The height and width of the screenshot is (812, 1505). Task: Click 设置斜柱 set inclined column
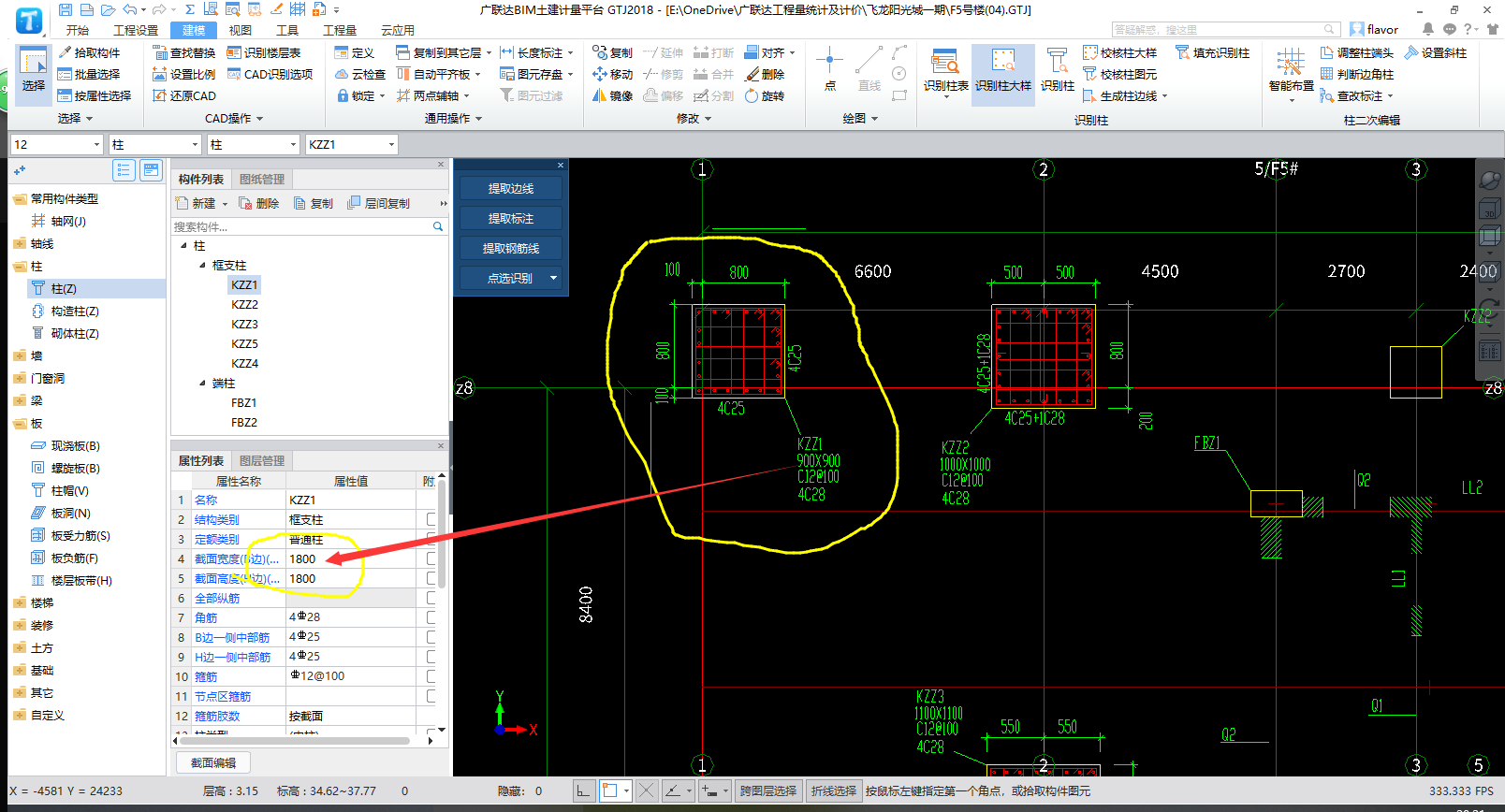click(1436, 52)
